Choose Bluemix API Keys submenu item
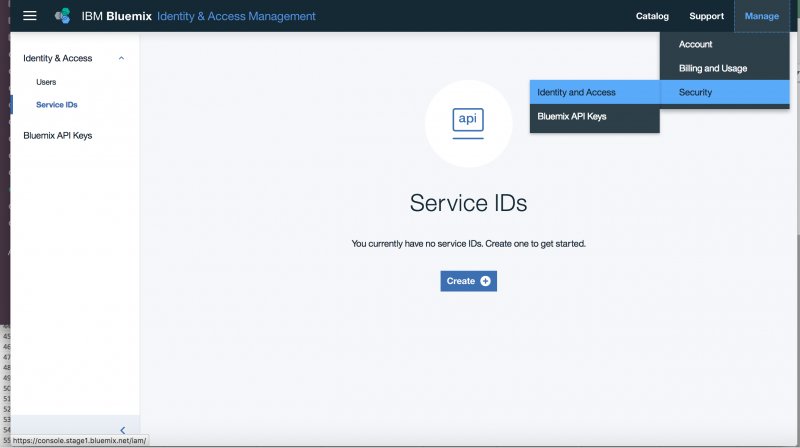The height and width of the screenshot is (448, 800). pos(595,116)
